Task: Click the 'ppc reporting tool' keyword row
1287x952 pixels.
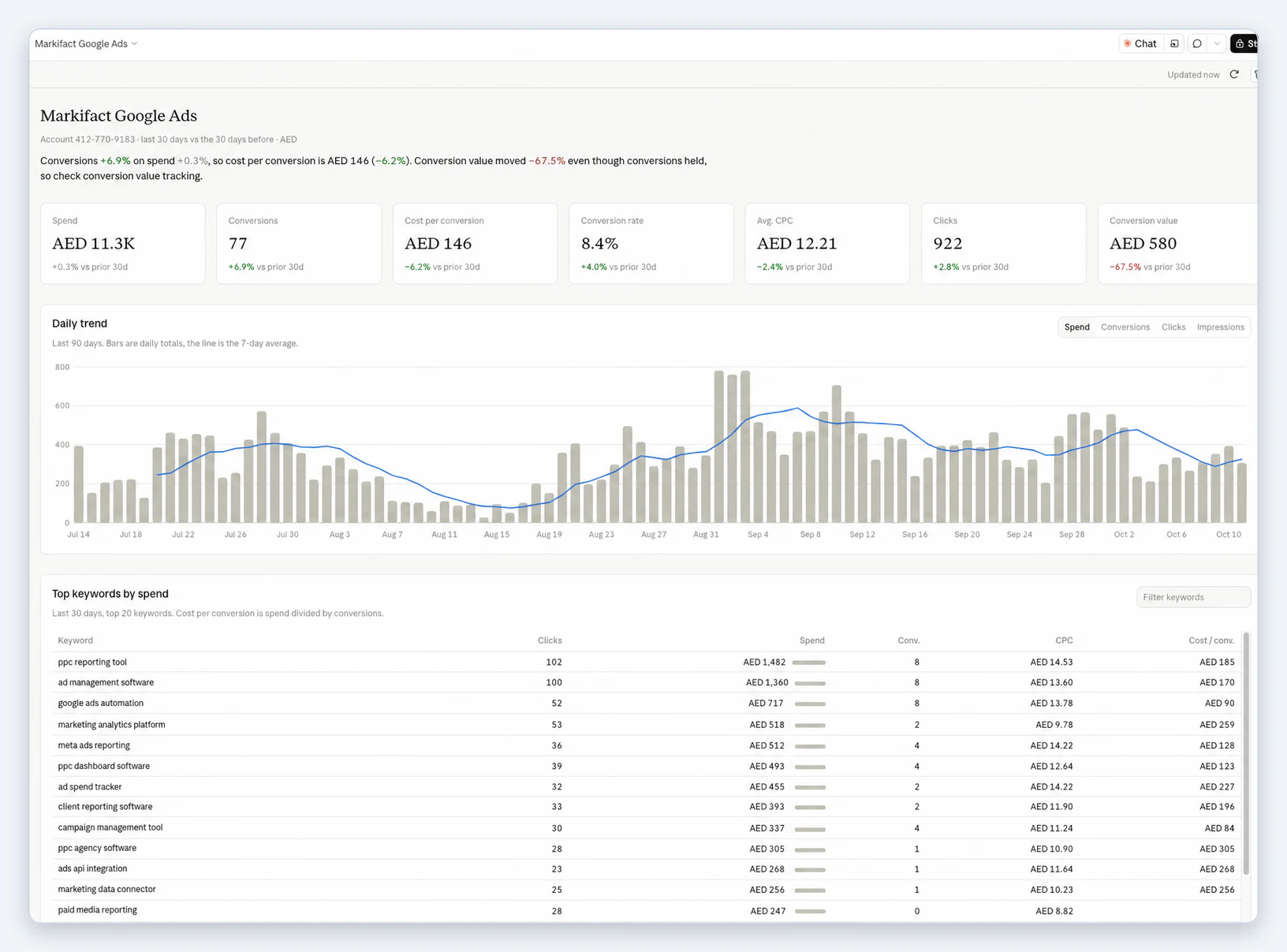Action: pos(646,663)
